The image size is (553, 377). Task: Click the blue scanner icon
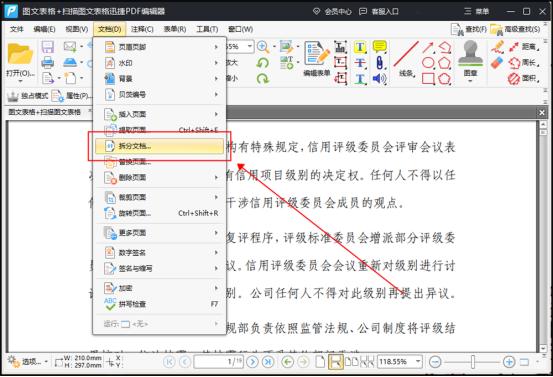(70, 62)
